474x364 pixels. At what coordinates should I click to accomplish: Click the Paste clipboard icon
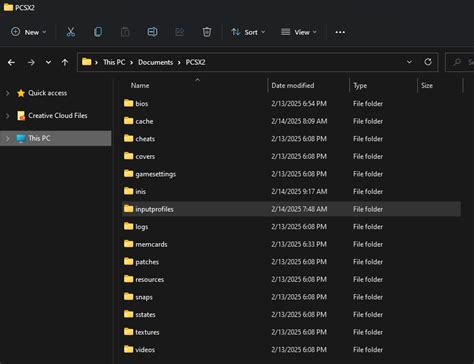[x=125, y=32]
